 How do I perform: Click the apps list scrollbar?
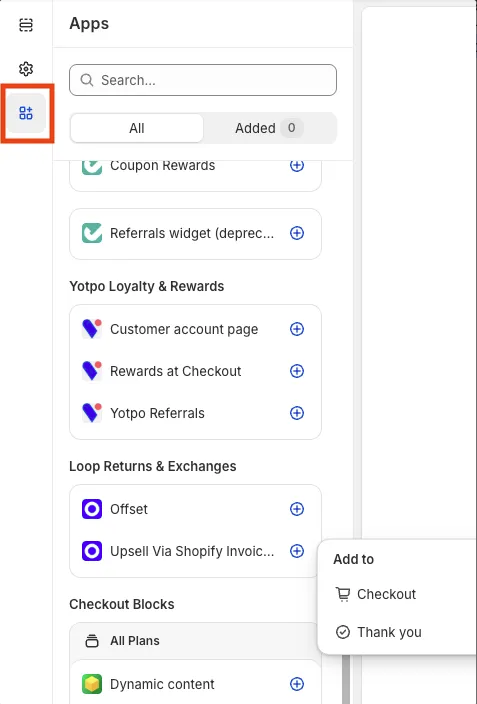(x=346, y=678)
